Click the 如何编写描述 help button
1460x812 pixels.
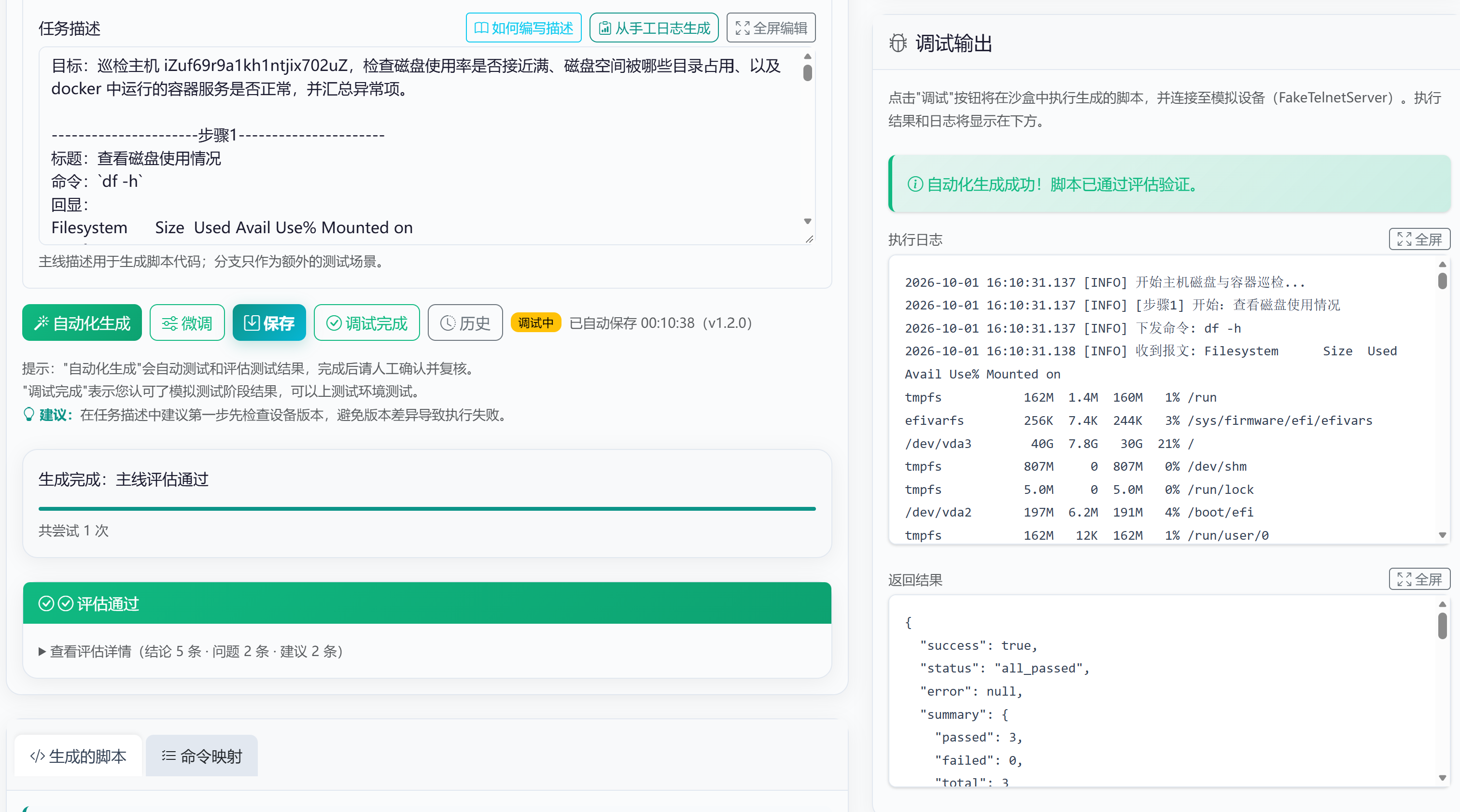(523, 28)
